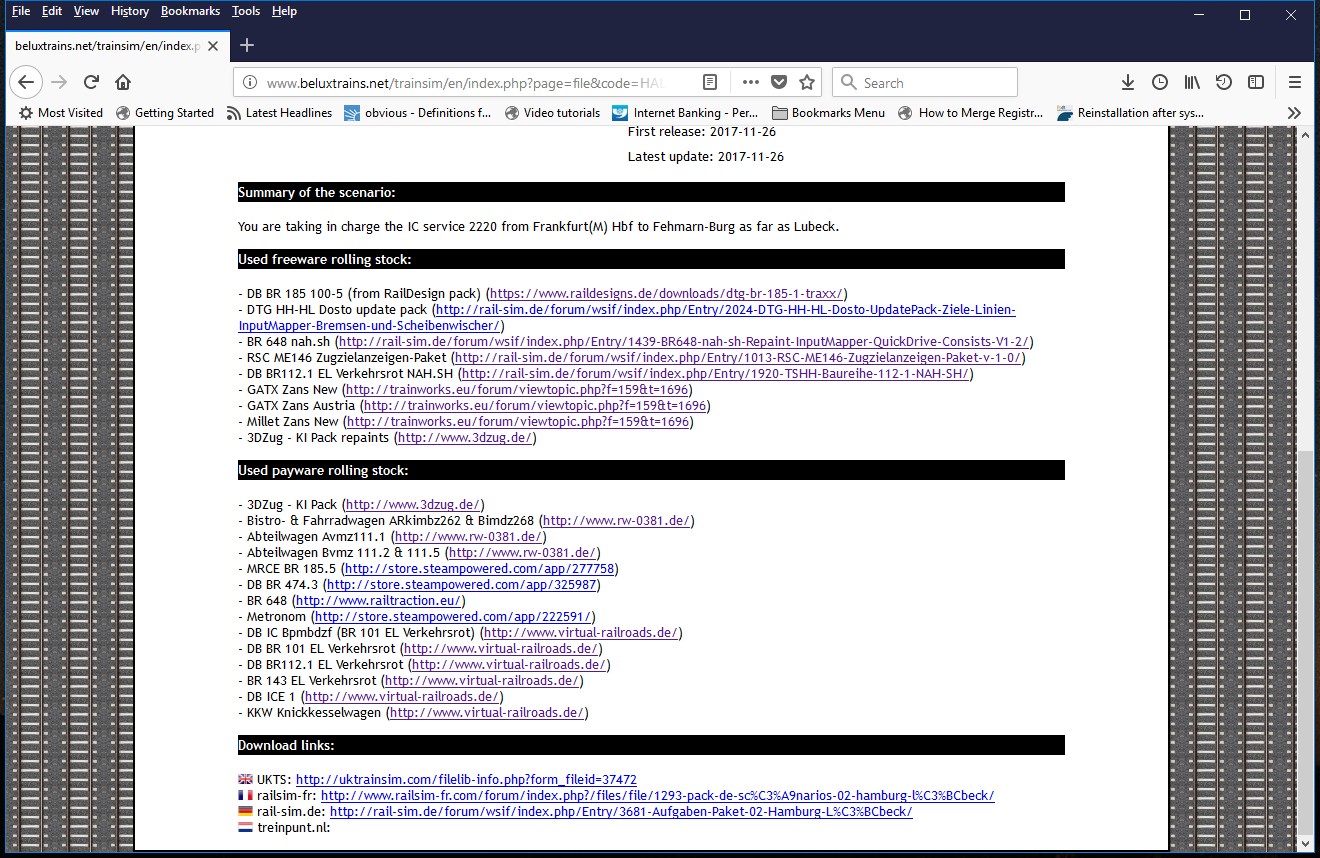Open the Internet Banking bookmark
1320x858 pixels.
point(686,113)
